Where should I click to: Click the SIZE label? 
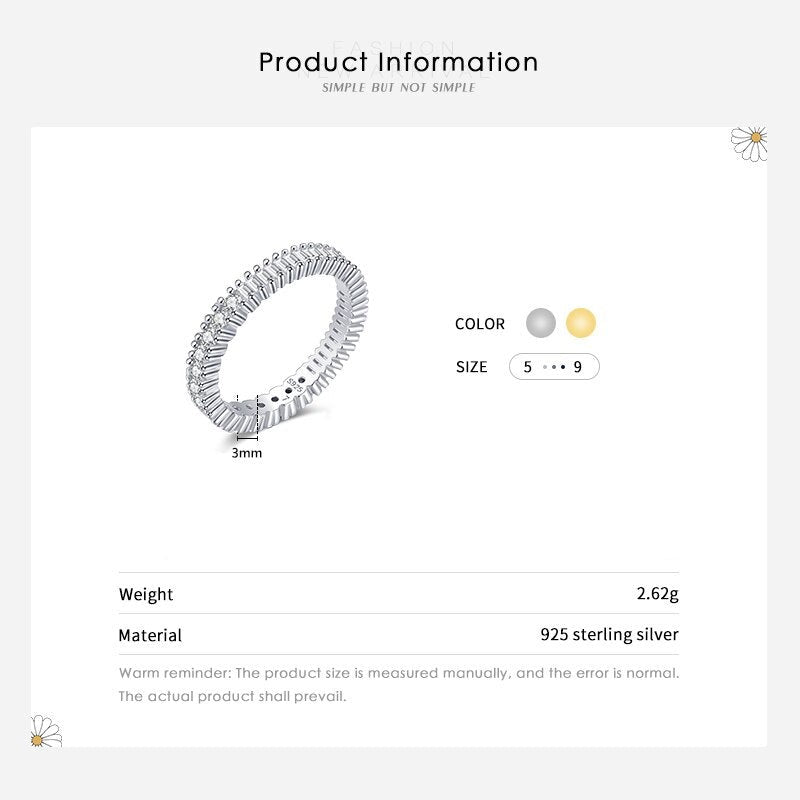(472, 367)
